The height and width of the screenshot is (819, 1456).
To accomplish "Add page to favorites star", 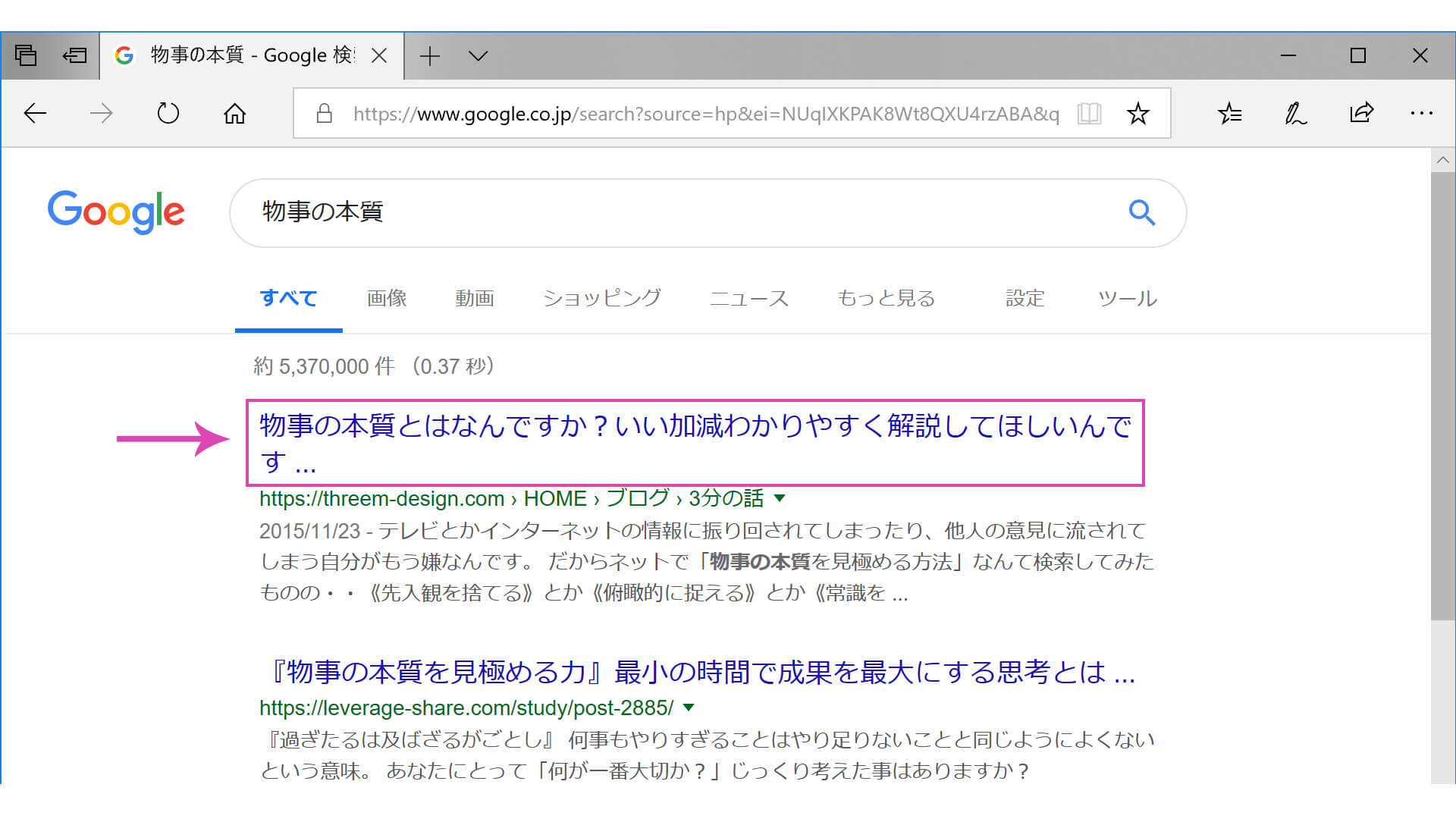I will (x=1137, y=114).
